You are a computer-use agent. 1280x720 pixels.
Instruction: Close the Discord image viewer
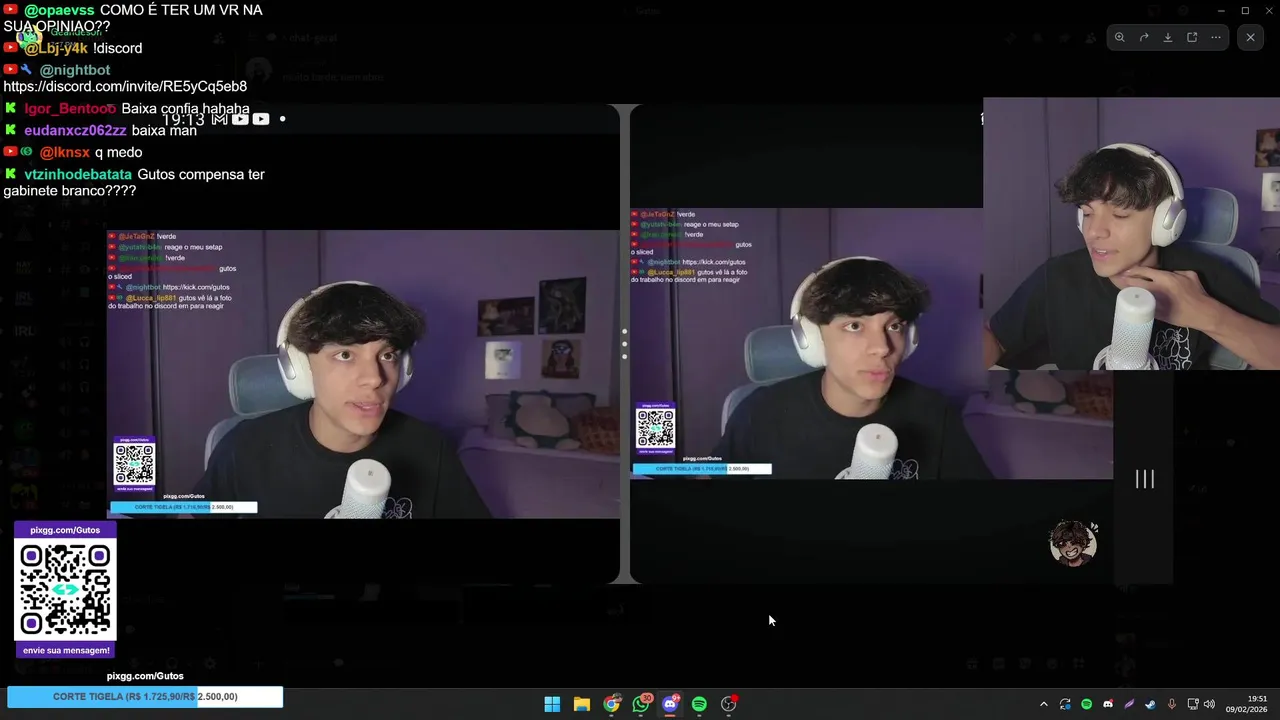(x=1250, y=37)
